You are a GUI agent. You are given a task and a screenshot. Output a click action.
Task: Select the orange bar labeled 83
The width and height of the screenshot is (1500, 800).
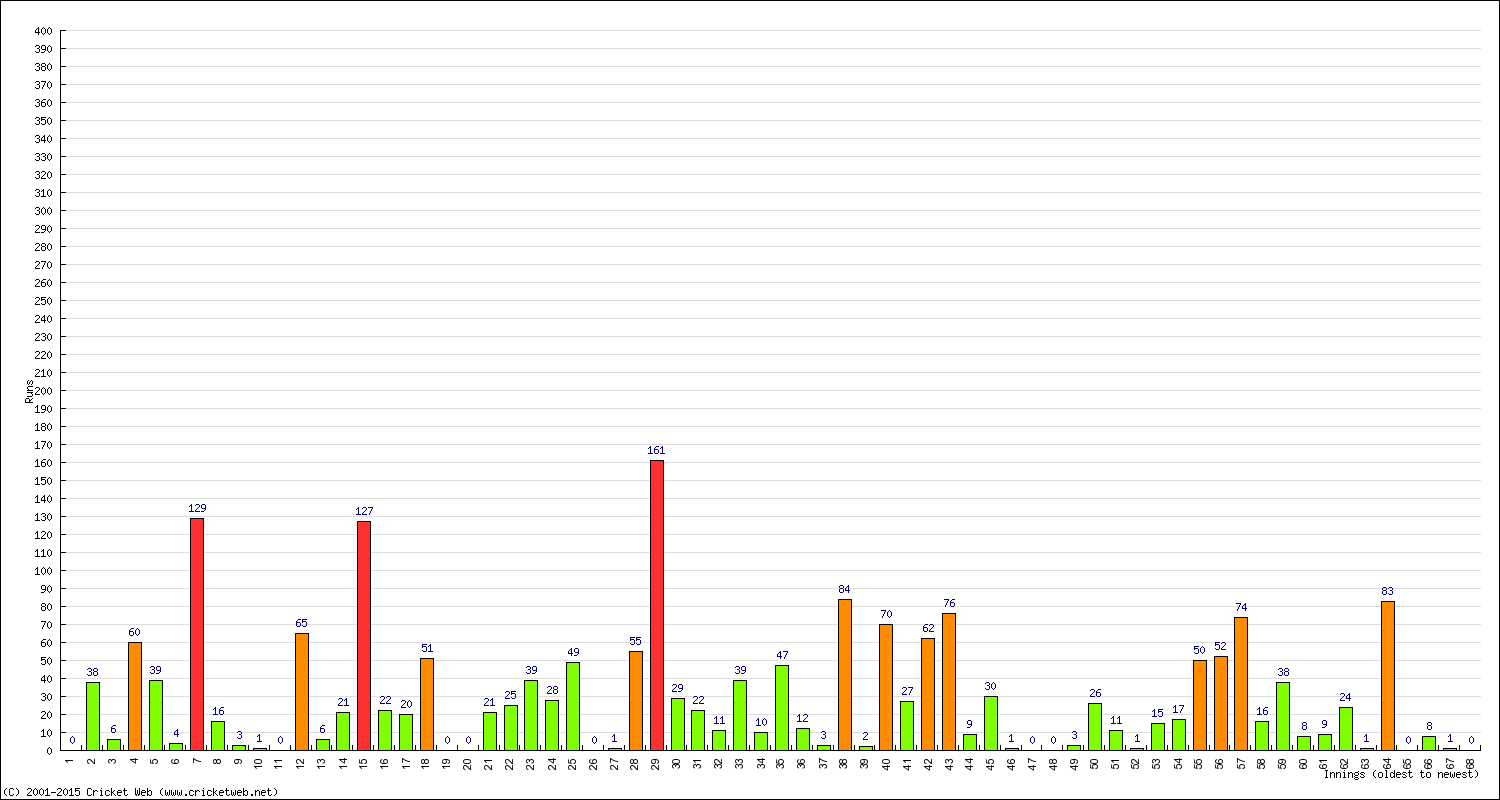[x=1387, y=675]
